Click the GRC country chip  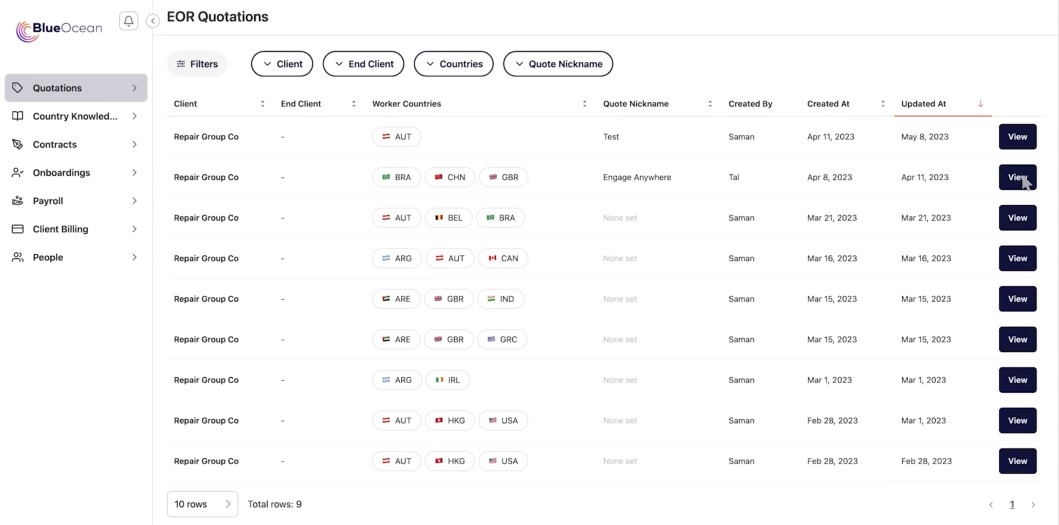(502, 339)
